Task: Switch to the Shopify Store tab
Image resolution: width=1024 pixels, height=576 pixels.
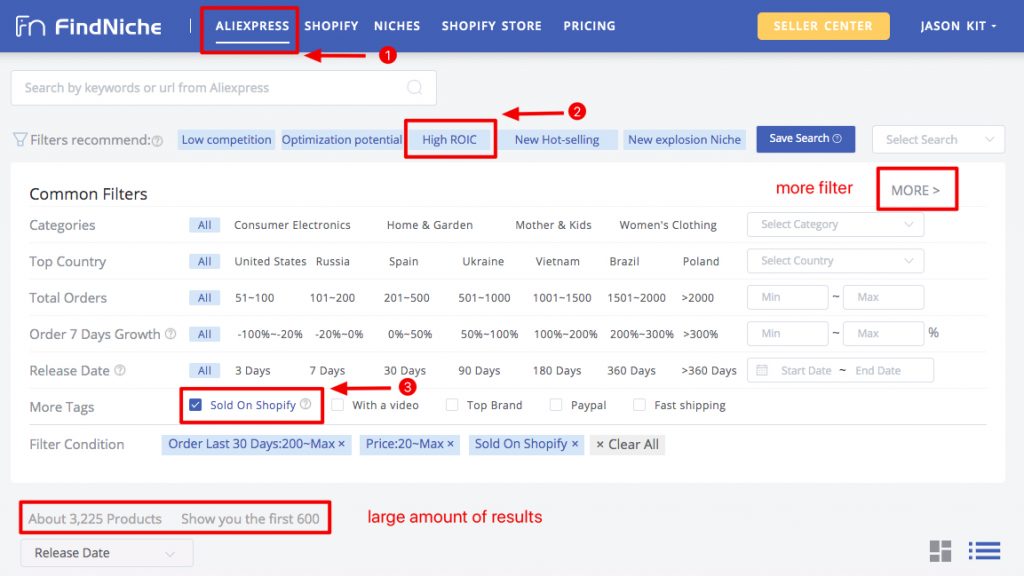Action: (492, 26)
